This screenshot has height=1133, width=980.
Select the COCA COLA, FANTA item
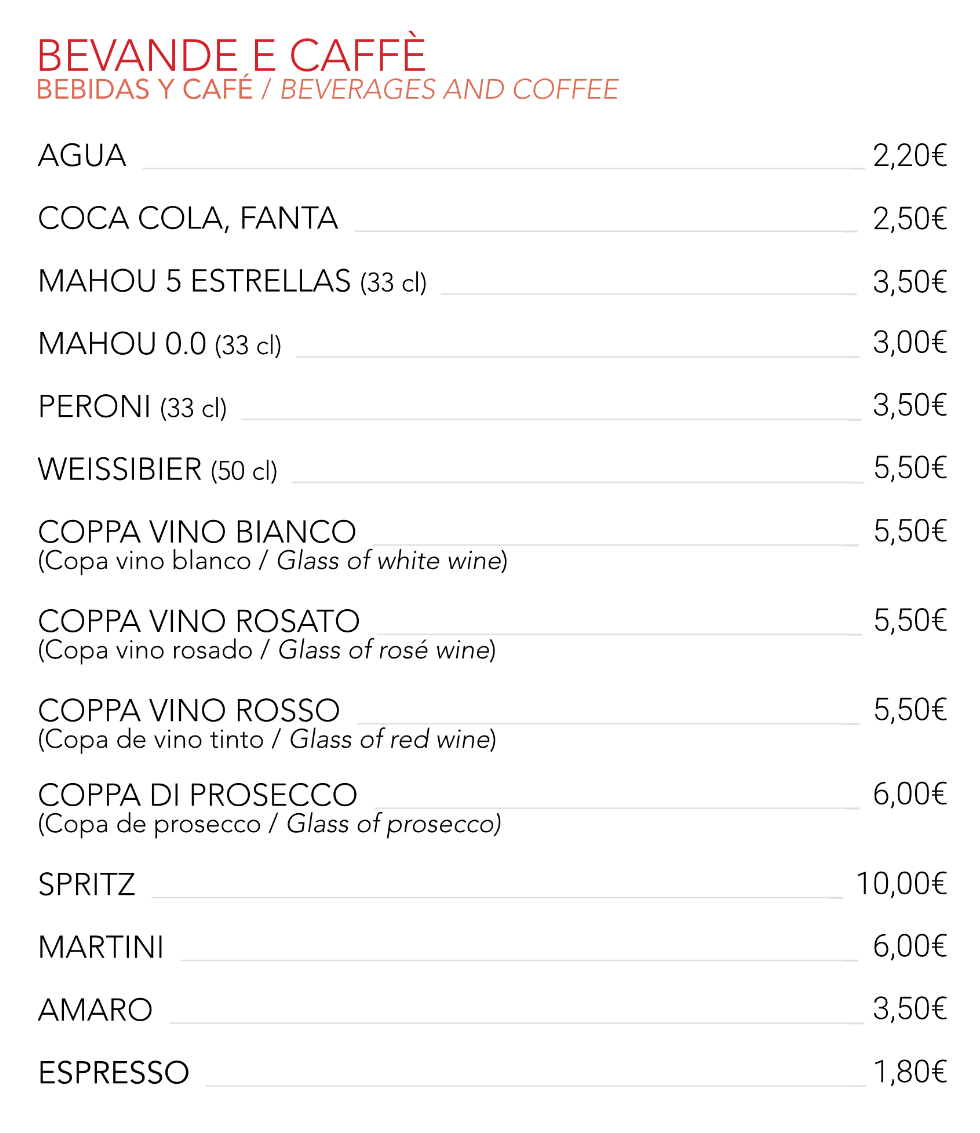(188, 219)
